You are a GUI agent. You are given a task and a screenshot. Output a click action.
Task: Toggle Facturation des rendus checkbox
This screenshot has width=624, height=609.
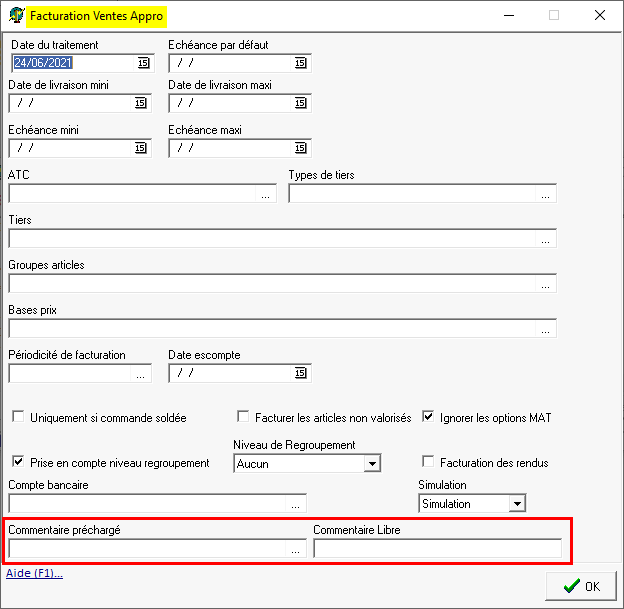pyautogui.click(x=429, y=462)
